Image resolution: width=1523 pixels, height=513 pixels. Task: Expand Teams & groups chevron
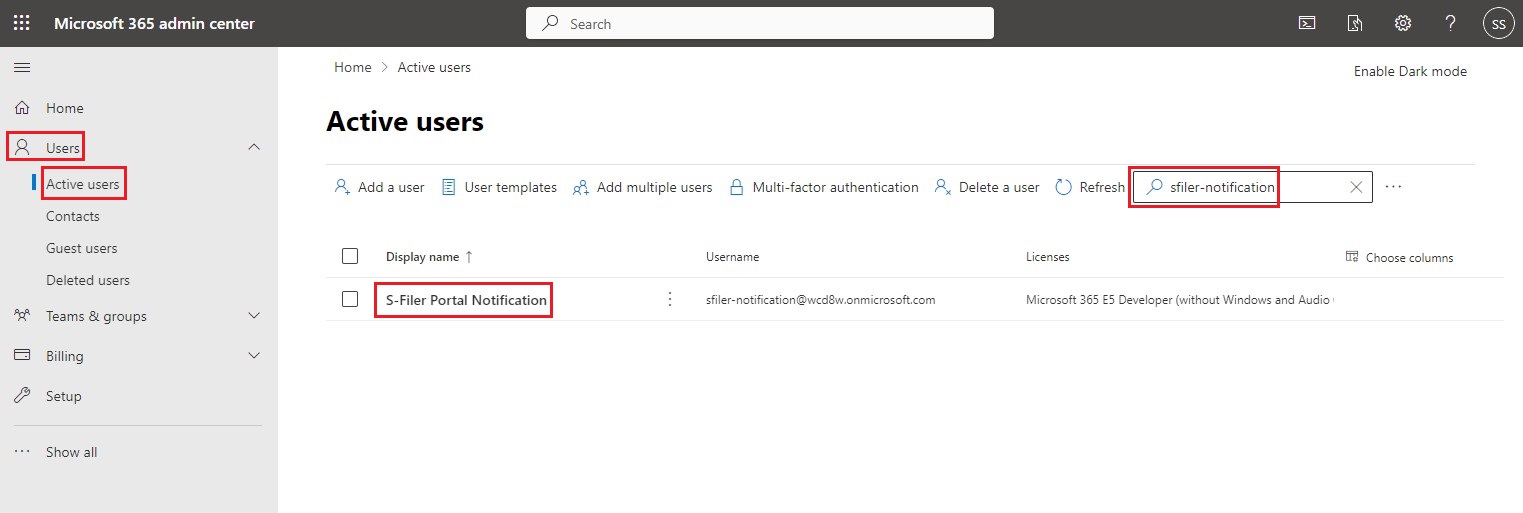[254, 316]
